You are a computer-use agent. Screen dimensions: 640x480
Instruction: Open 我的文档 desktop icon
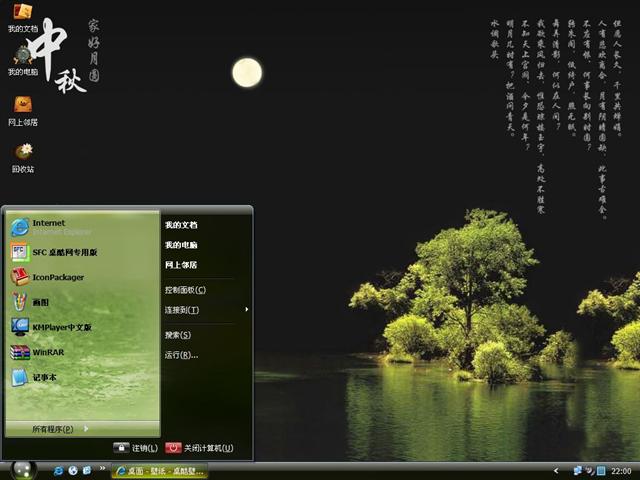point(22,17)
